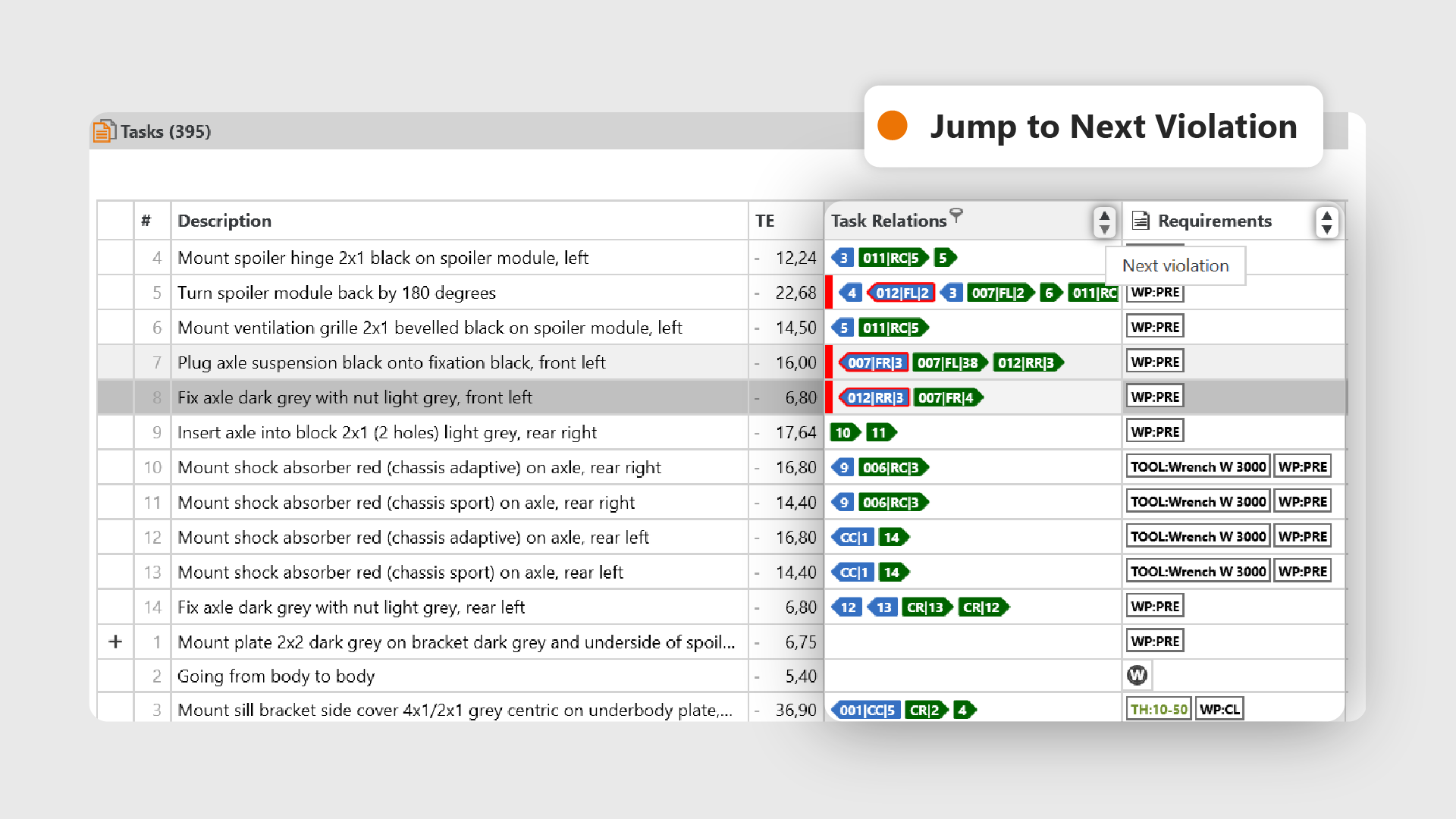Jump to previous violation in Task Relations
The height and width of the screenshot is (819, 1456).
point(1105,215)
